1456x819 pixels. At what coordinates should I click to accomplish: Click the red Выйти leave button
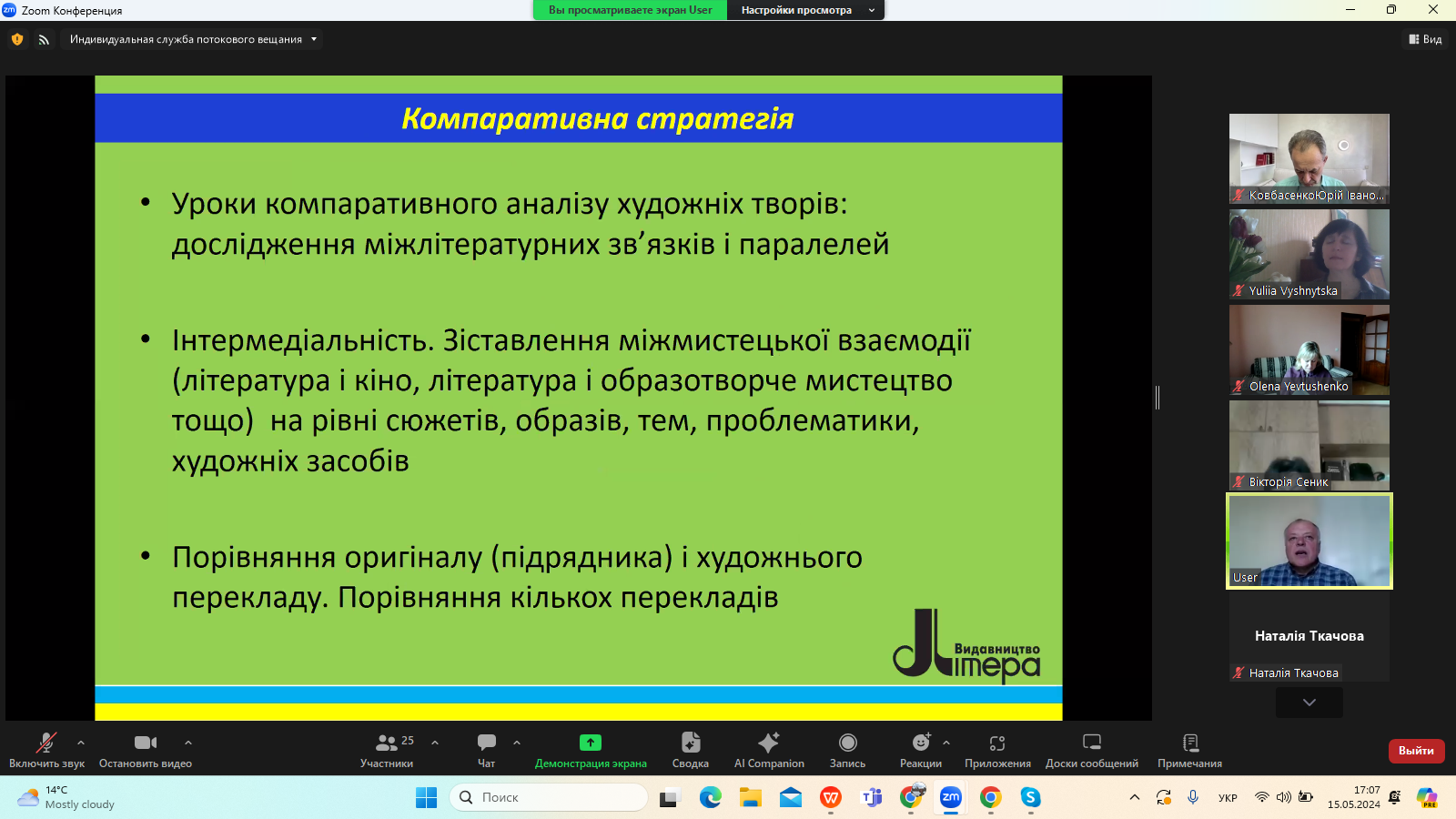[x=1416, y=751]
